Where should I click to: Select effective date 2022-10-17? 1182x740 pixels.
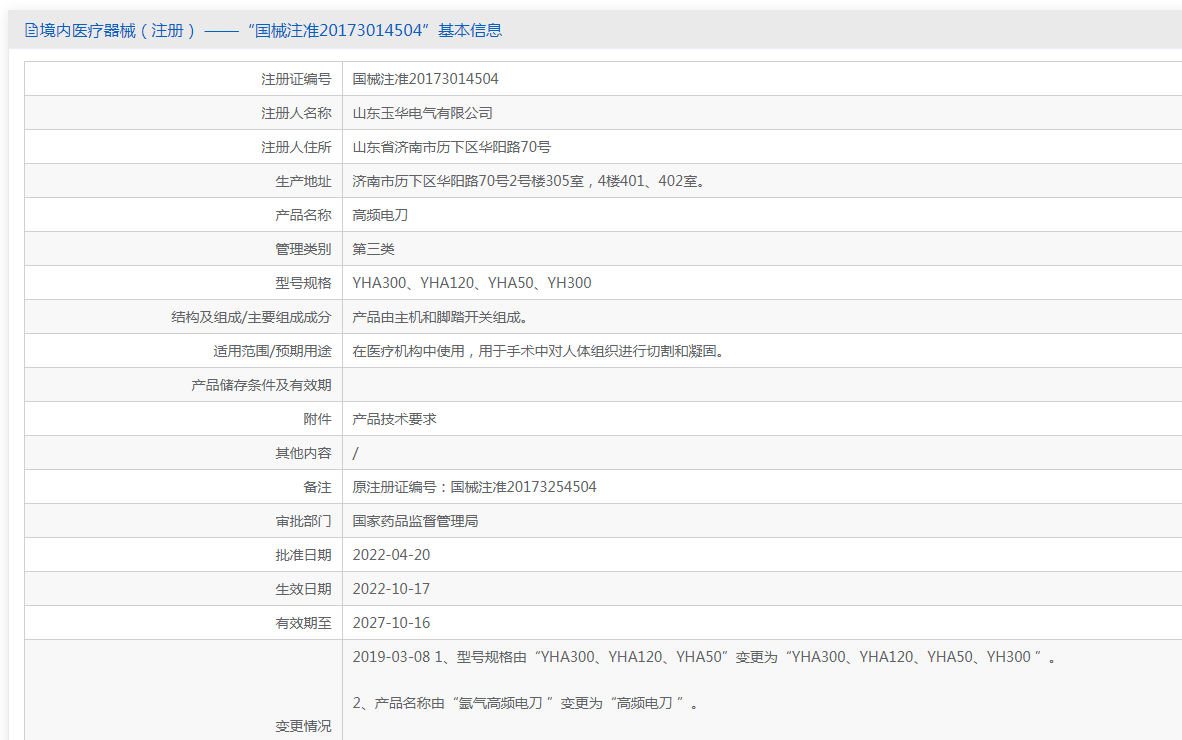click(x=391, y=589)
